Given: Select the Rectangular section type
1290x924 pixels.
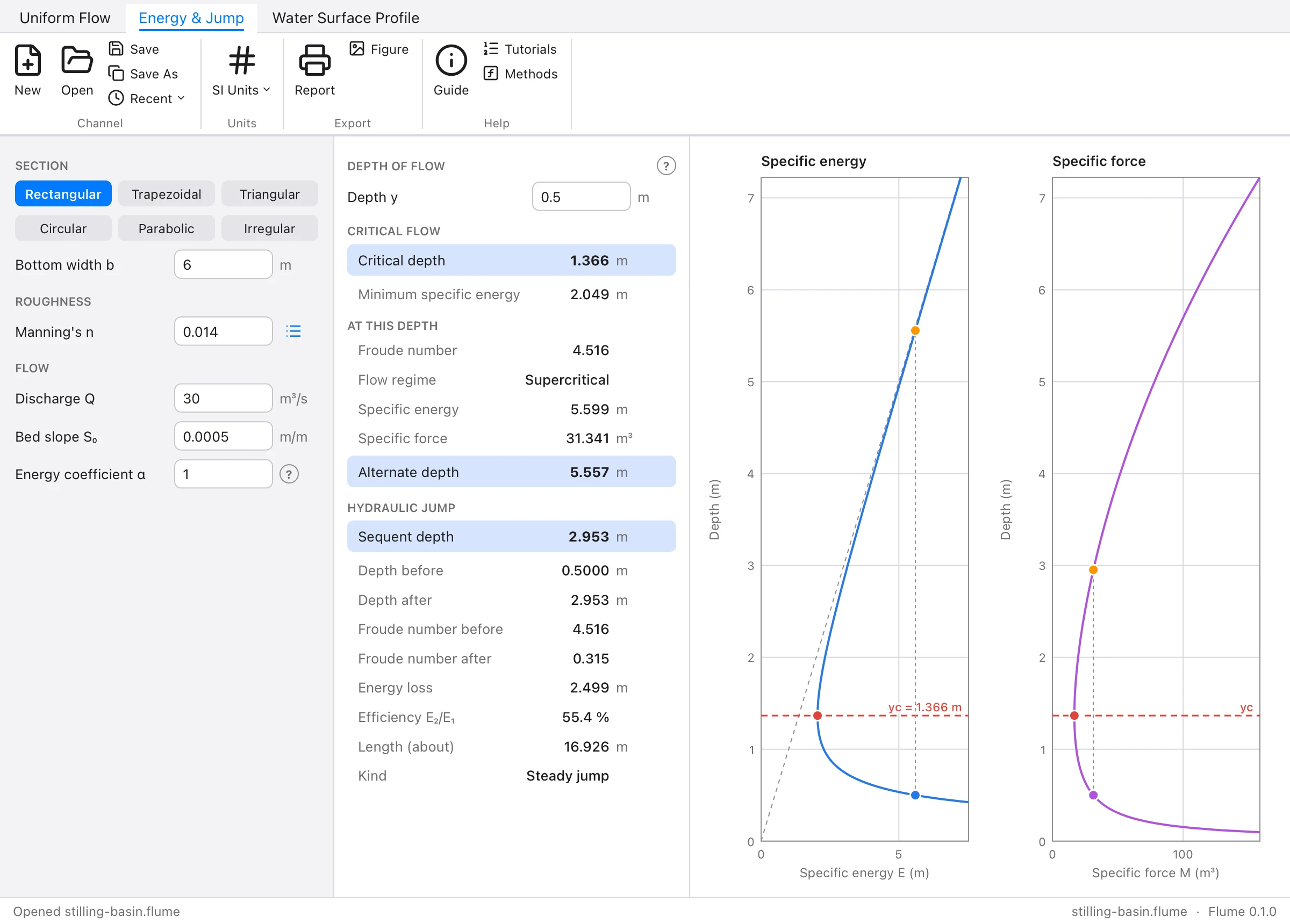Looking at the screenshot, I should [x=63, y=194].
